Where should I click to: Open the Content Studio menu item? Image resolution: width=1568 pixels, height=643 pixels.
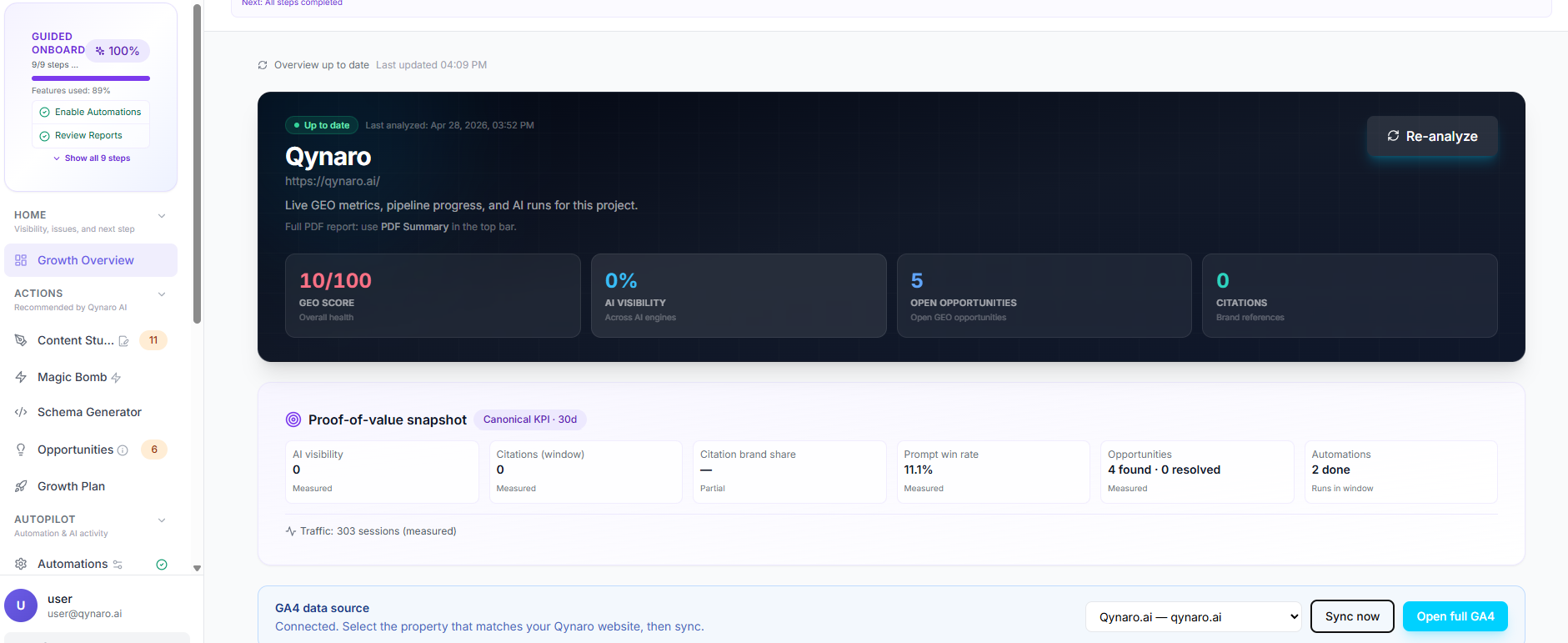[x=91, y=340]
